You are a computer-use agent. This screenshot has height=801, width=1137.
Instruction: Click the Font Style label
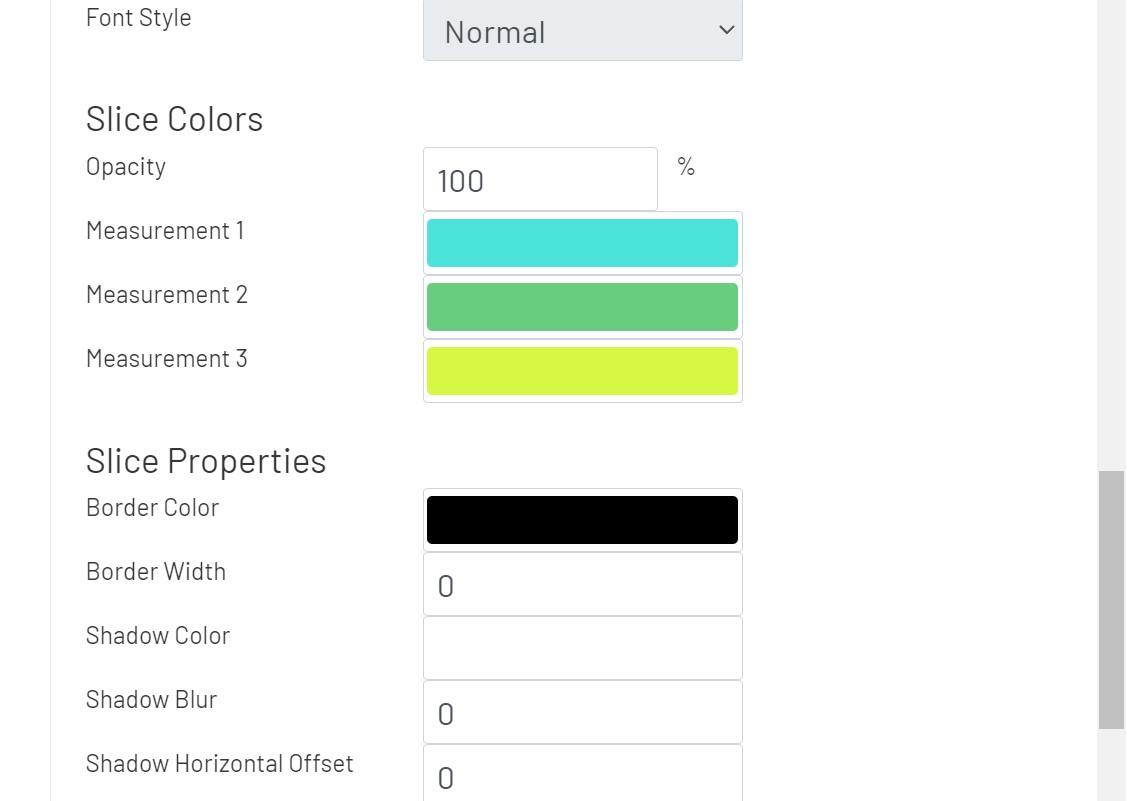point(138,17)
